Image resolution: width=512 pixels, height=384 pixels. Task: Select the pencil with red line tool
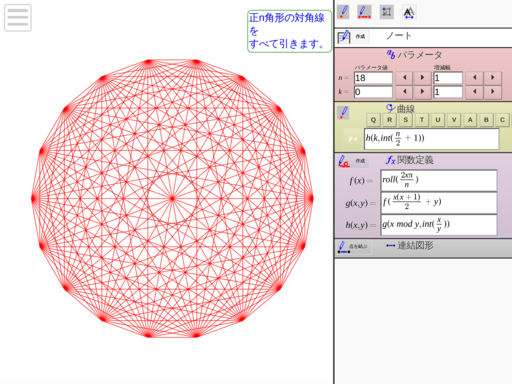[364, 12]
